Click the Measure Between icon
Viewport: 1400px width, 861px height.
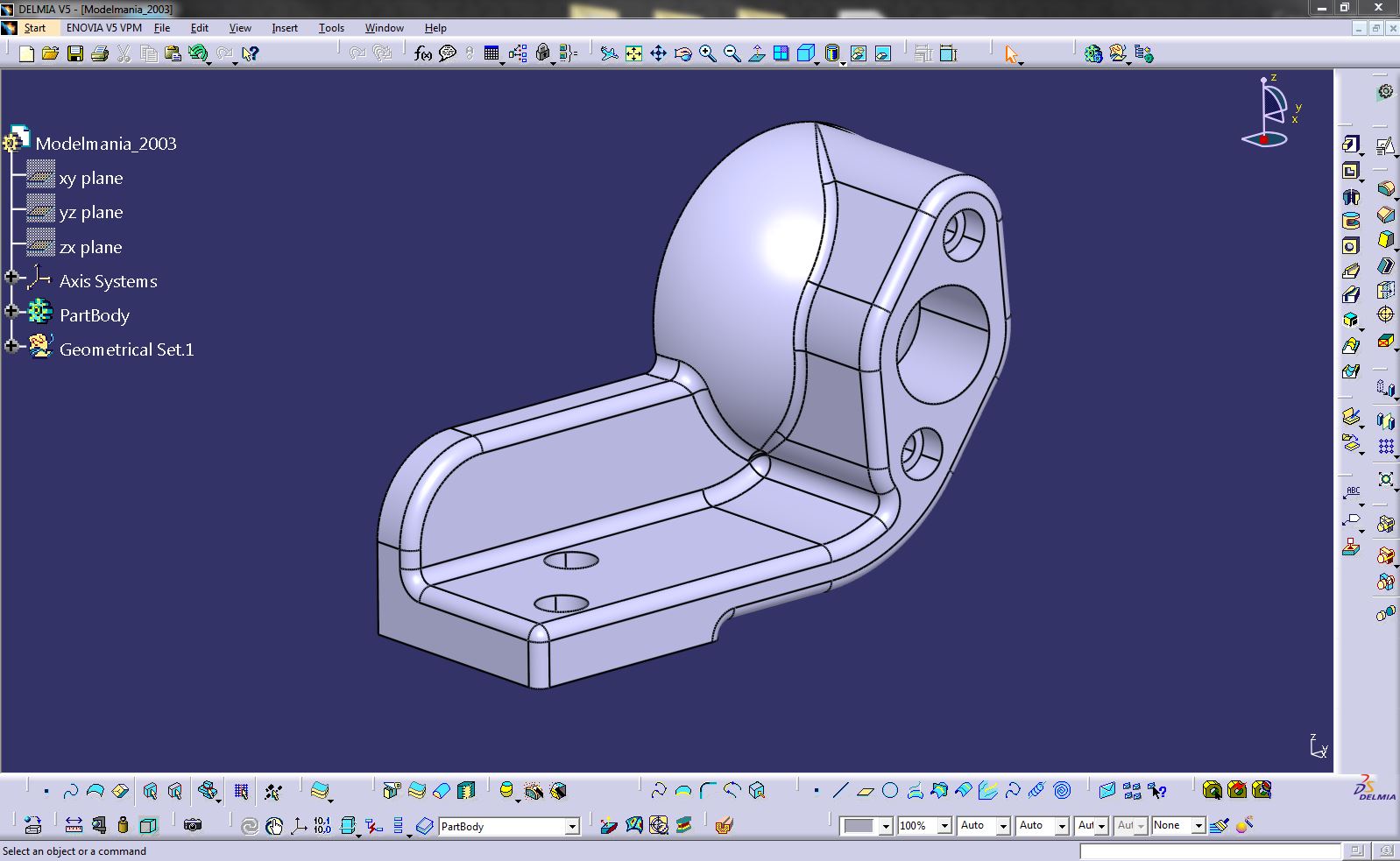74,825
